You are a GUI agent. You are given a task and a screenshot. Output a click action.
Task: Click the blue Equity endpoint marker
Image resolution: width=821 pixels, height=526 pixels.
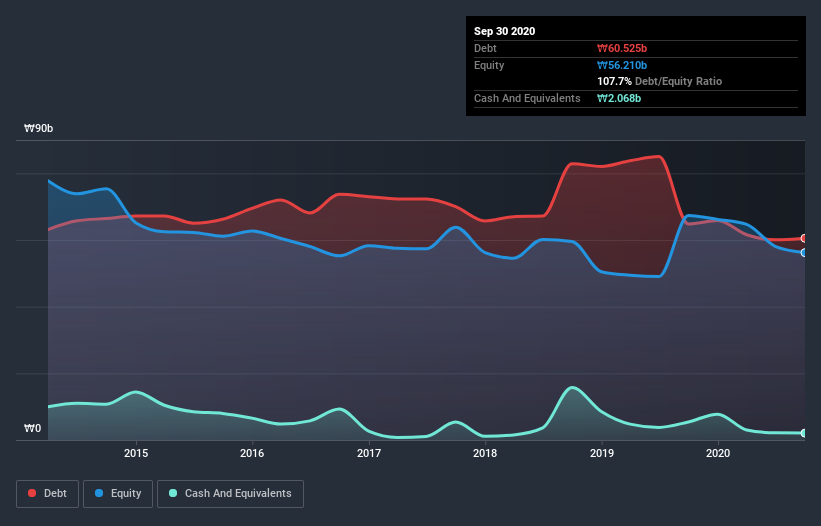(804, 253)
